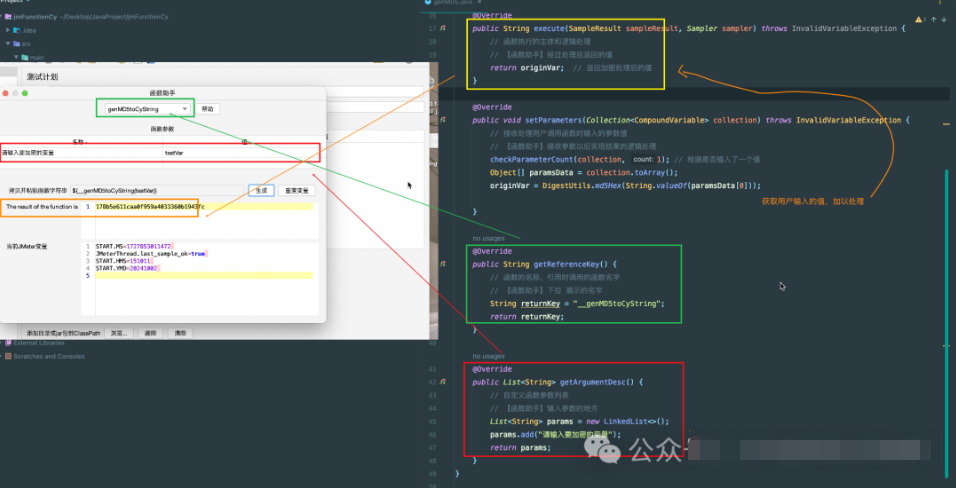Click the params.add code line

[x=555, y=435]
